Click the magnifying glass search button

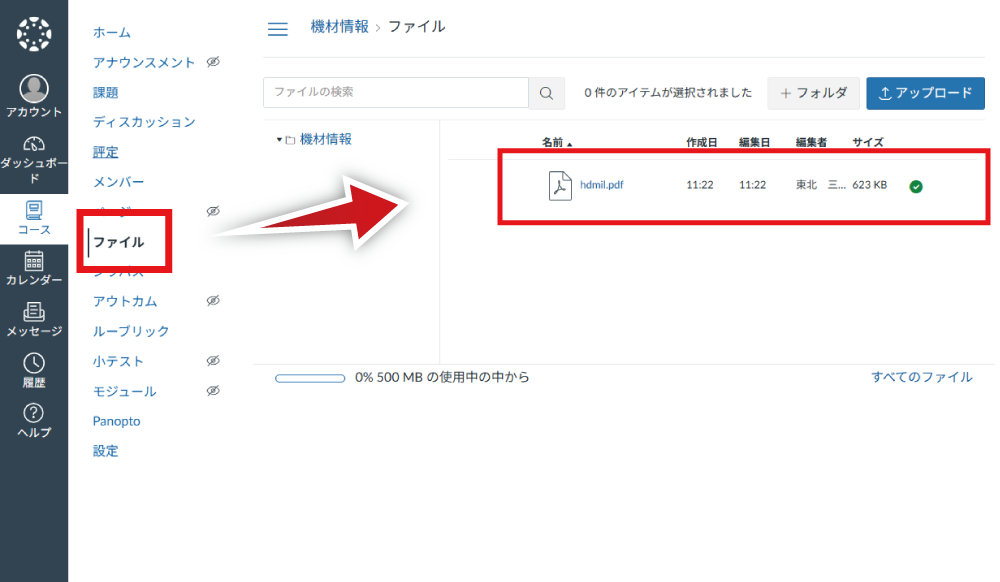click(546, 93)
